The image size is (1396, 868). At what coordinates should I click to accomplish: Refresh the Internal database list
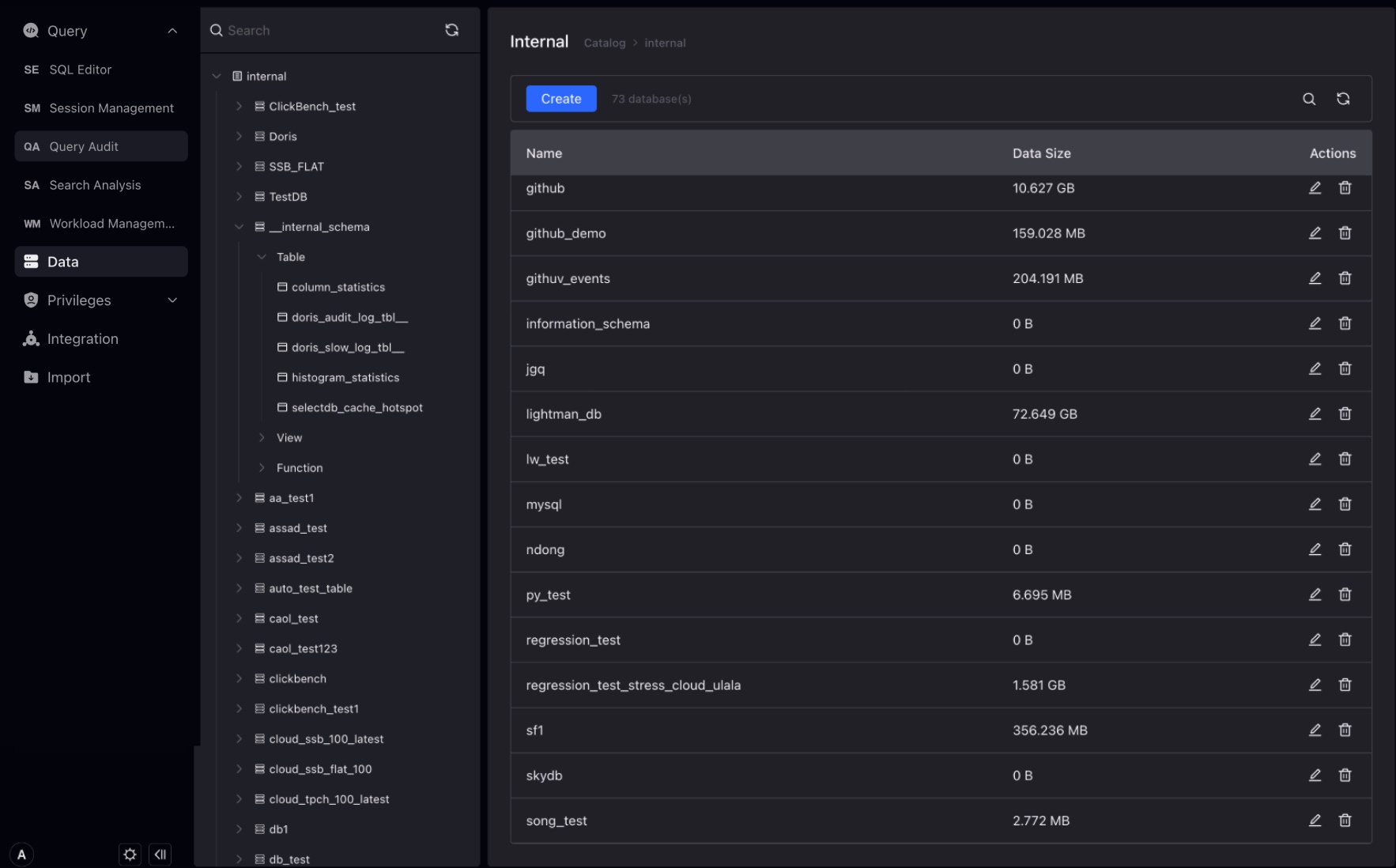tap(1344, 99)
